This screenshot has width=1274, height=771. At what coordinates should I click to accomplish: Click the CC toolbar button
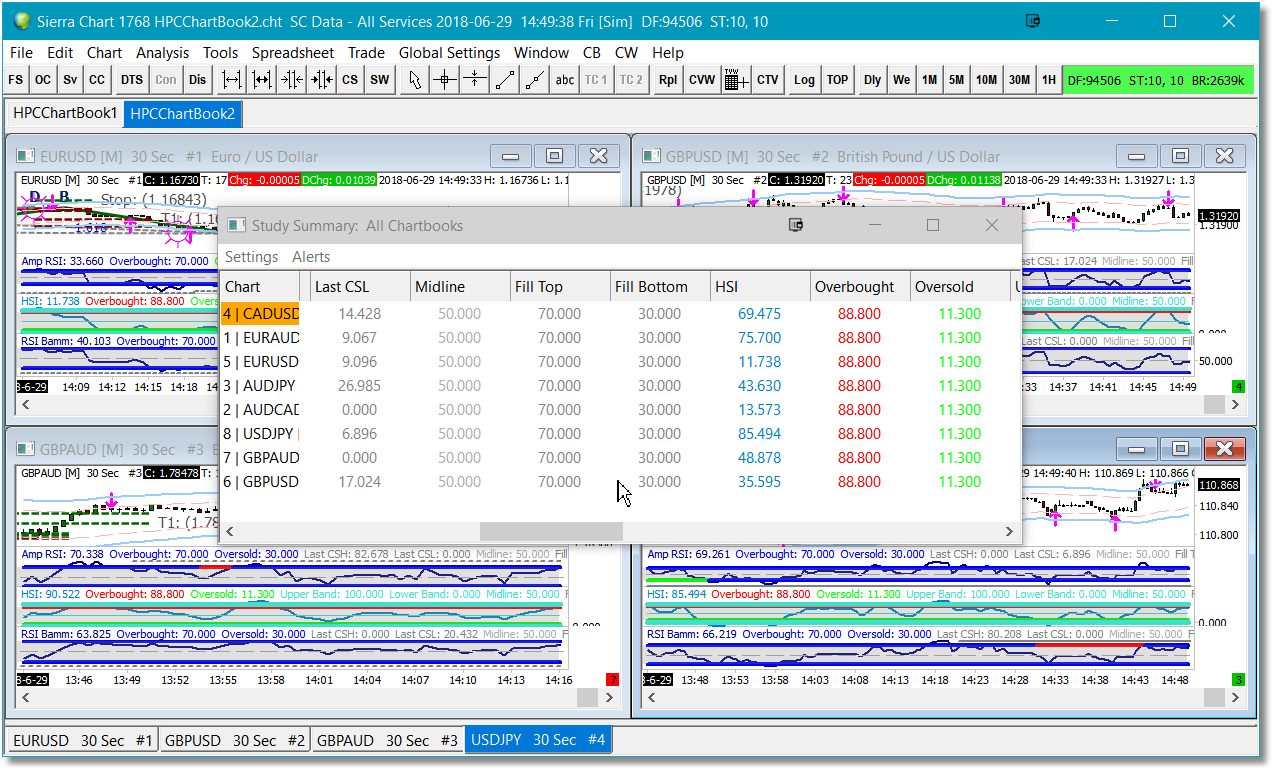tap(97, 80)
